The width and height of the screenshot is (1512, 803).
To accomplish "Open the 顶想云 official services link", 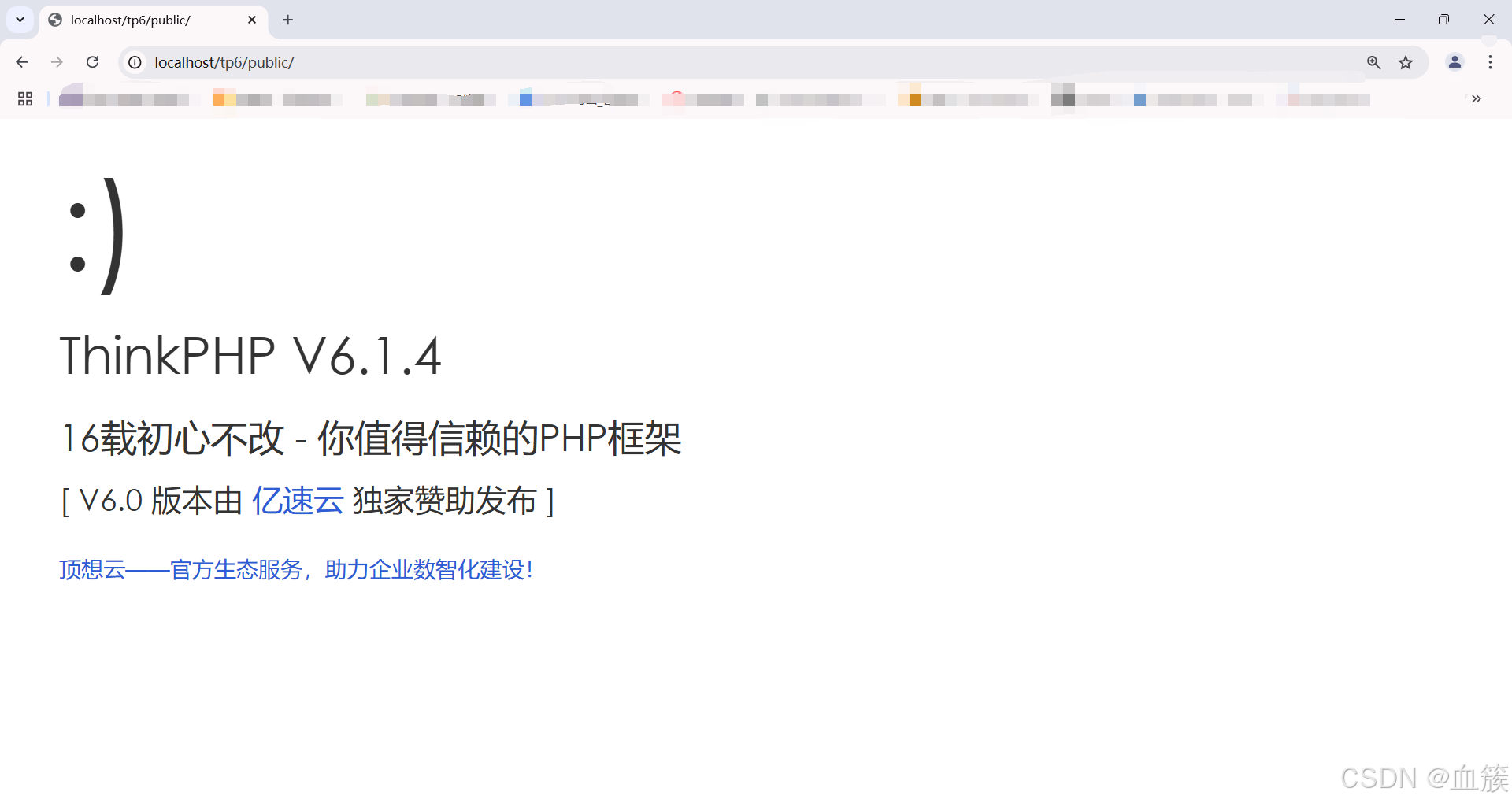I will tap(296, 569).
